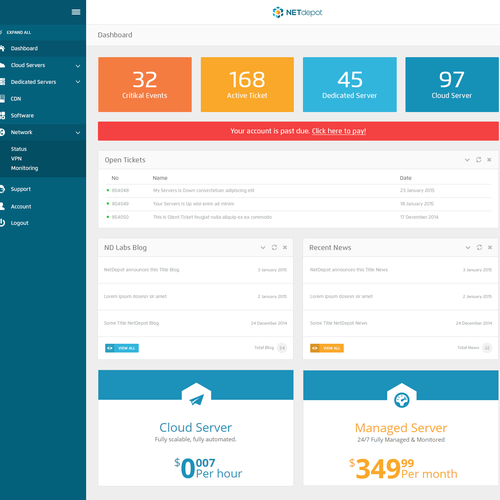Click Expand All in the sidebar
The height and width of the screenshot is (500, 500).
pos(19,32)
